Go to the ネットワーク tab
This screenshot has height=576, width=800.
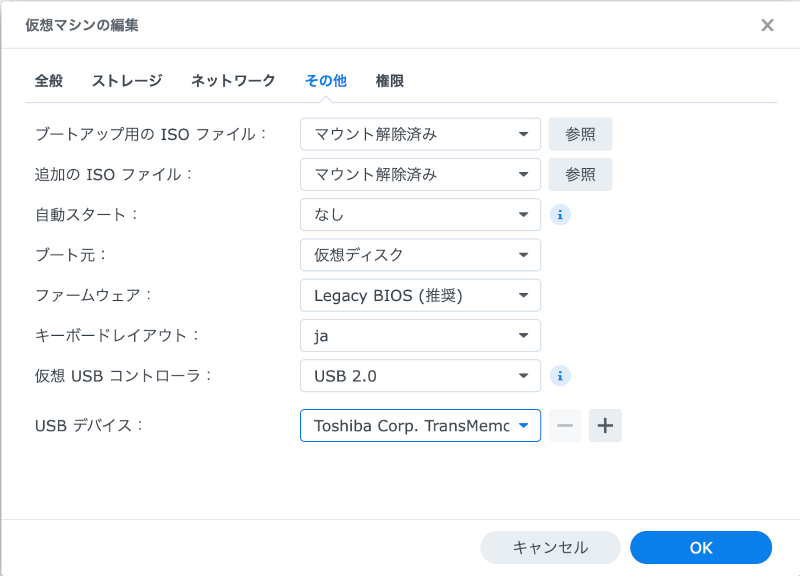pyautogui.click(x=233, y=81)
